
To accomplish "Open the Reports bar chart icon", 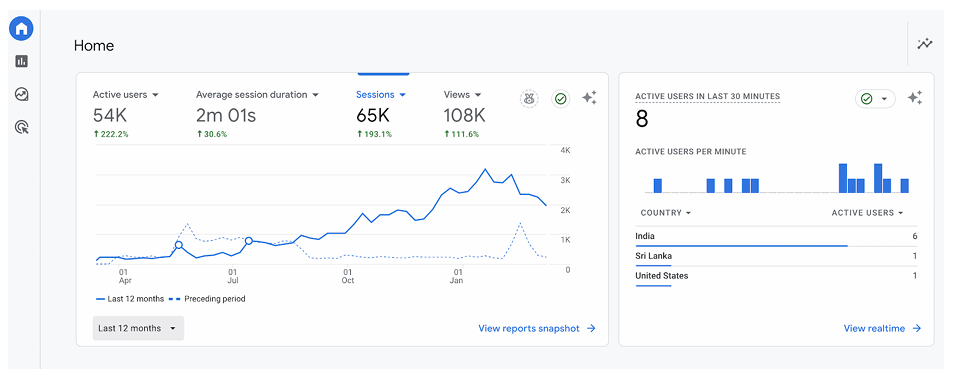I will tap(21, 61).
